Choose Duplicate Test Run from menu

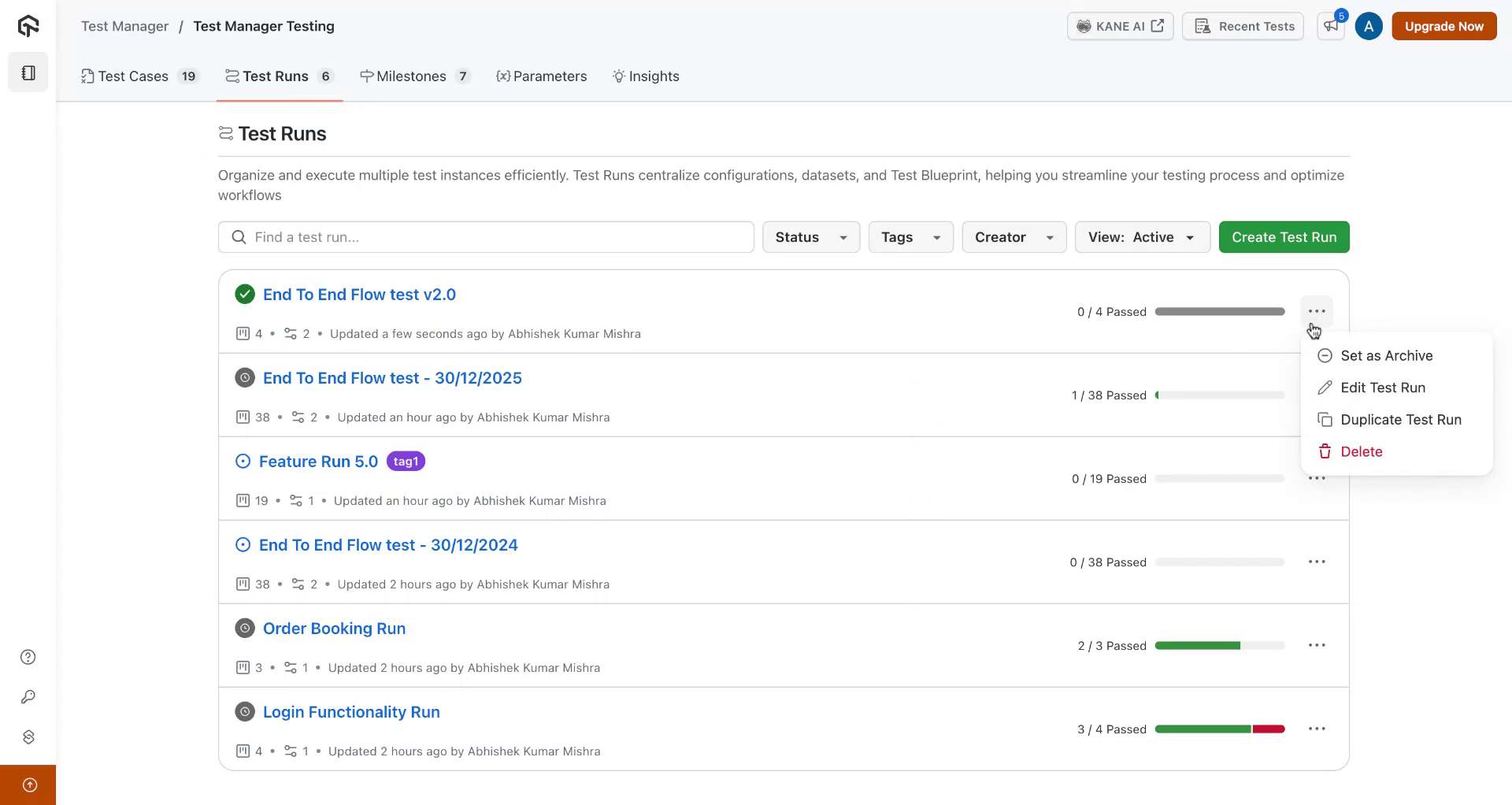(x=1400, y=420)
